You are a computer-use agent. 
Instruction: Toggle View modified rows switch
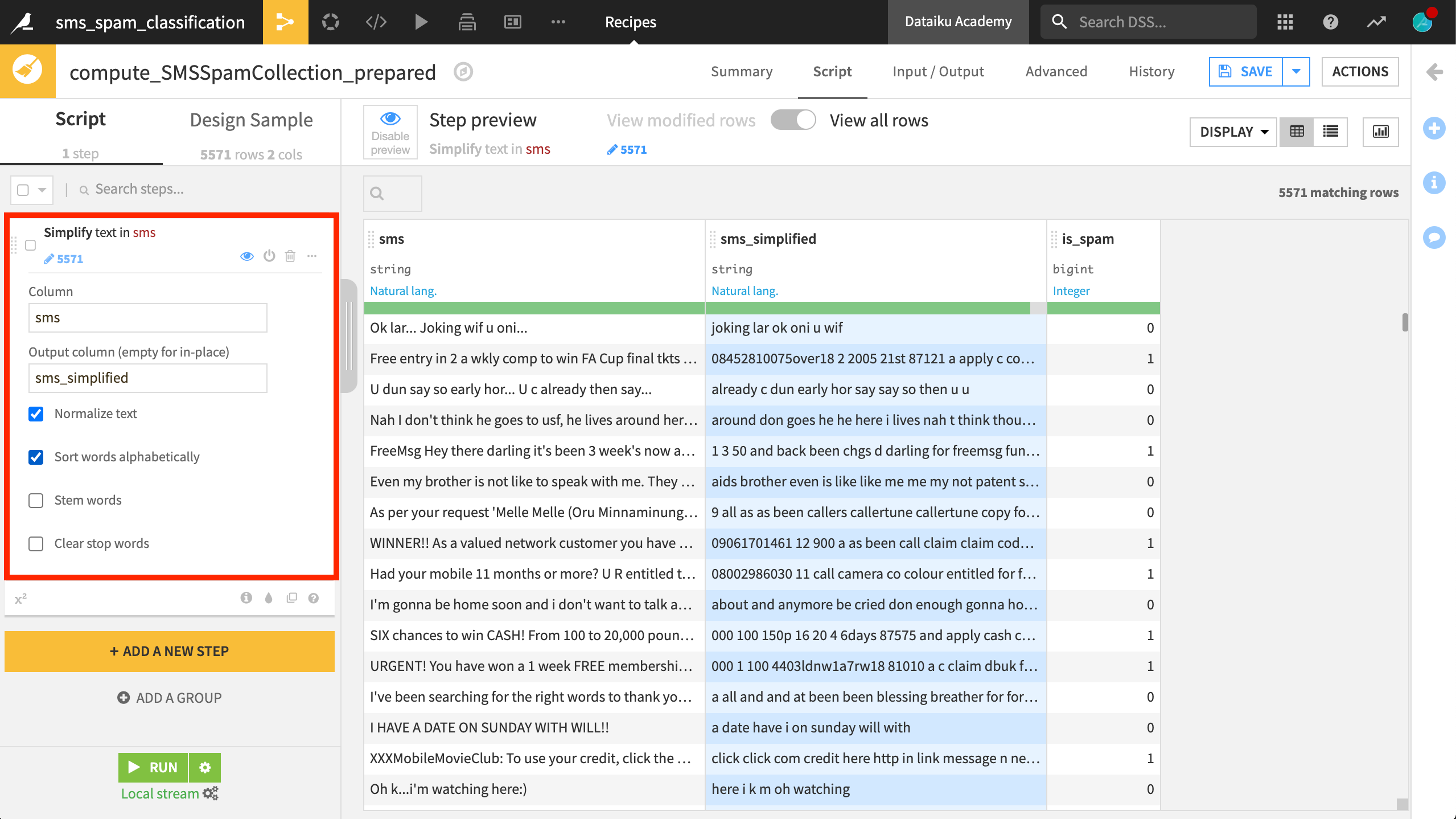click(x=793, y=120)
